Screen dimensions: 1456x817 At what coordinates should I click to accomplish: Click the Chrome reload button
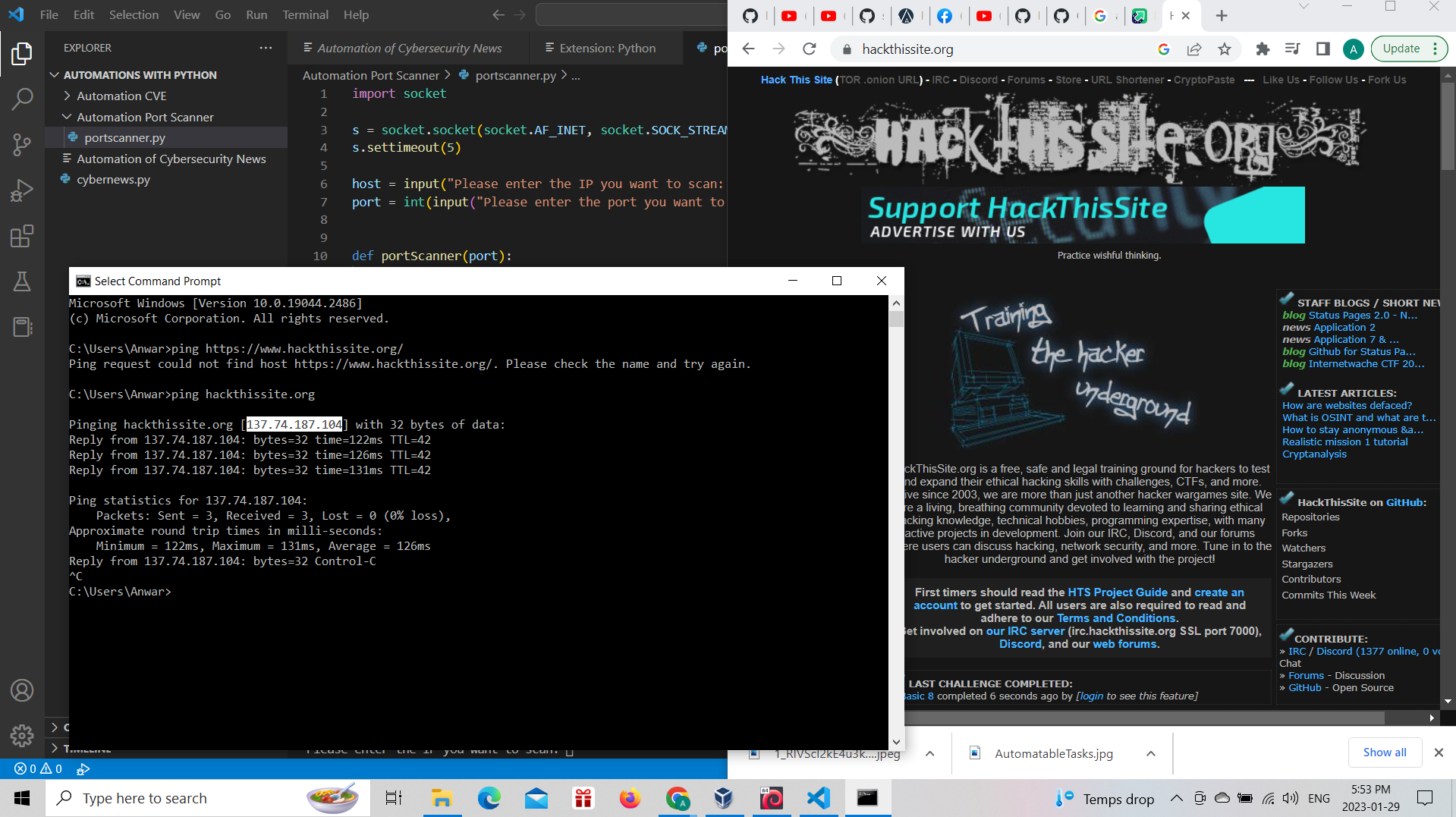tap(810, 49)
